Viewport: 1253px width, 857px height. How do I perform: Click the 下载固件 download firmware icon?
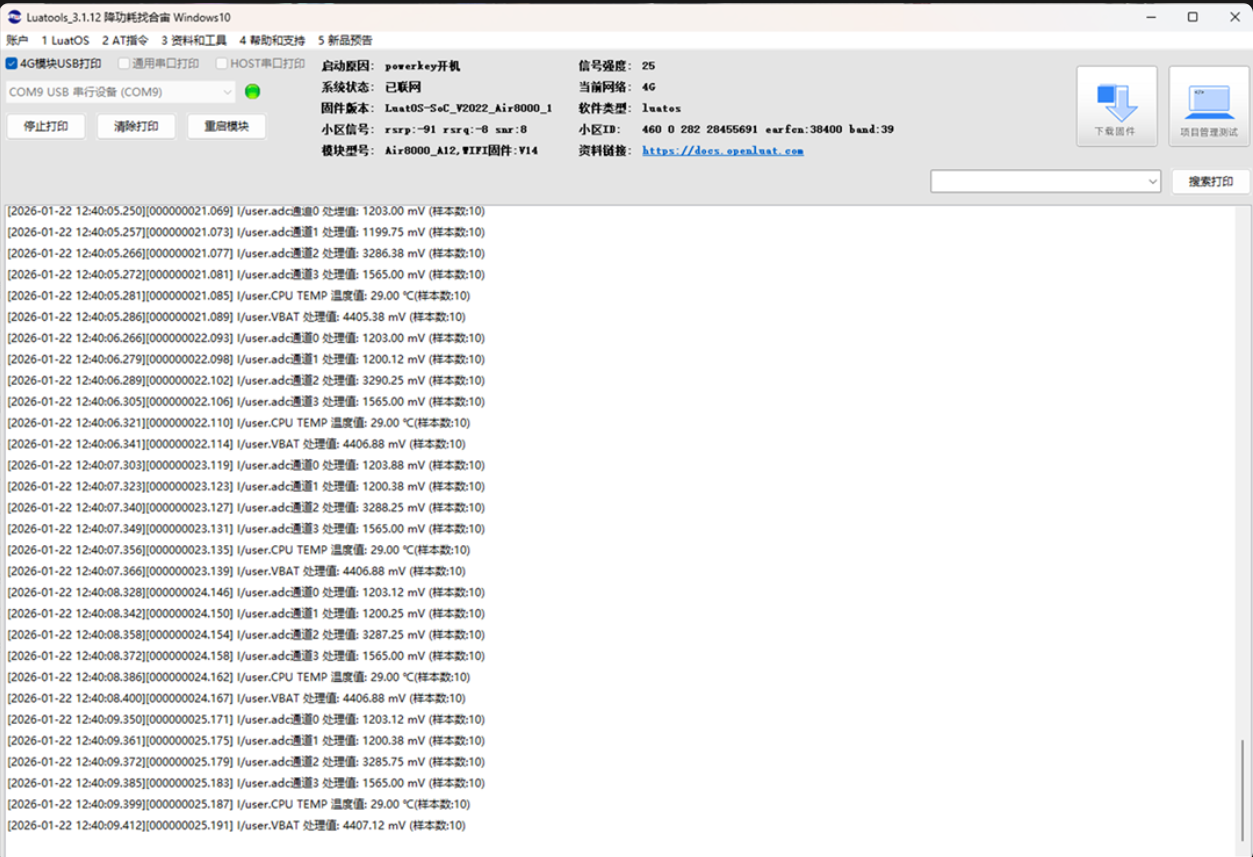[1117, 106]
